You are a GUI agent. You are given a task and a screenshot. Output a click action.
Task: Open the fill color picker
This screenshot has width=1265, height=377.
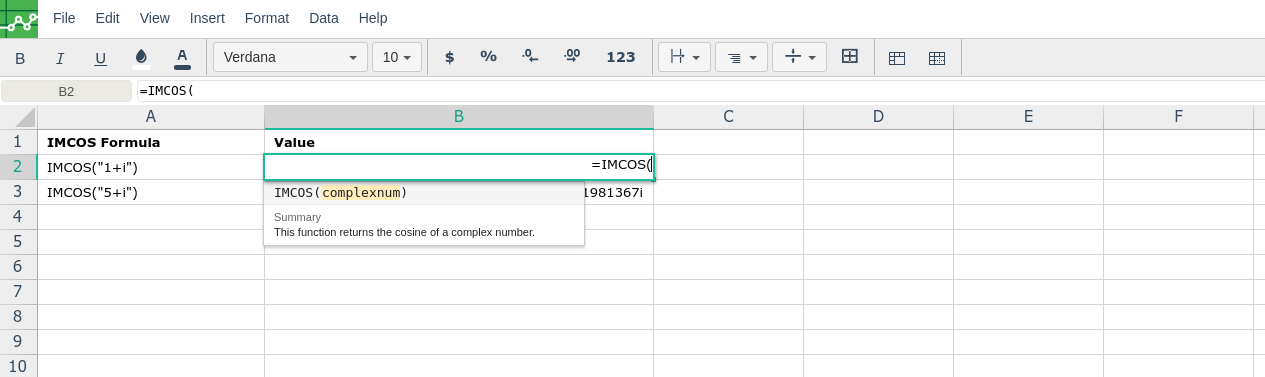click(141, 57)
